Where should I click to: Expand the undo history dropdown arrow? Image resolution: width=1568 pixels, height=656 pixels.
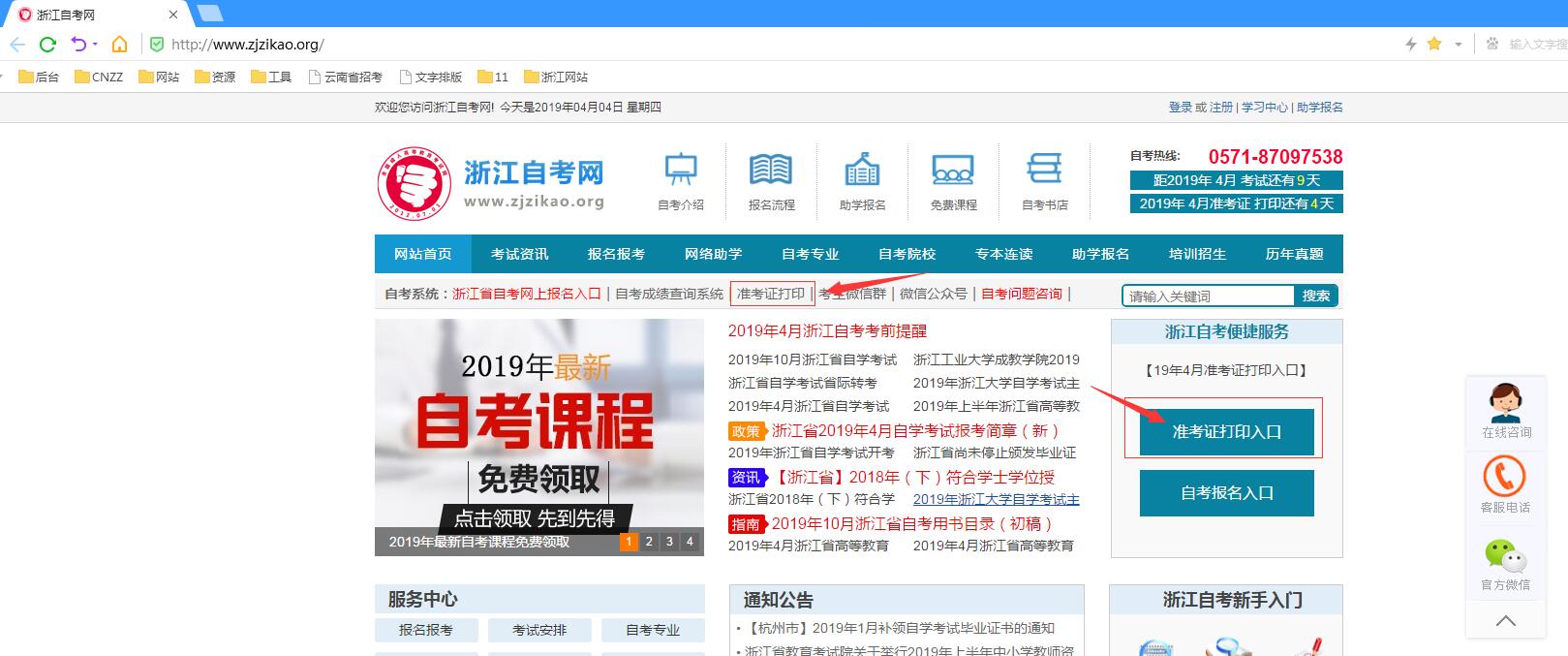coord(95,45)
